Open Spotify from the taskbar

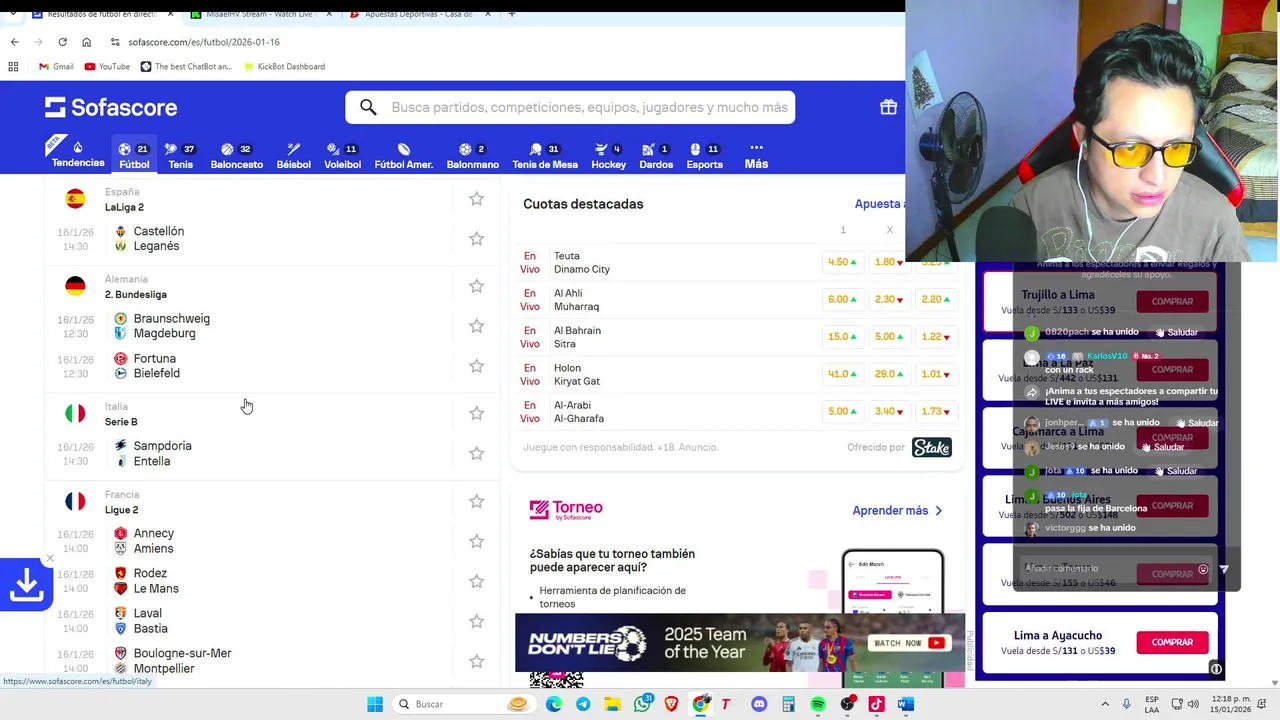(817, 704)
